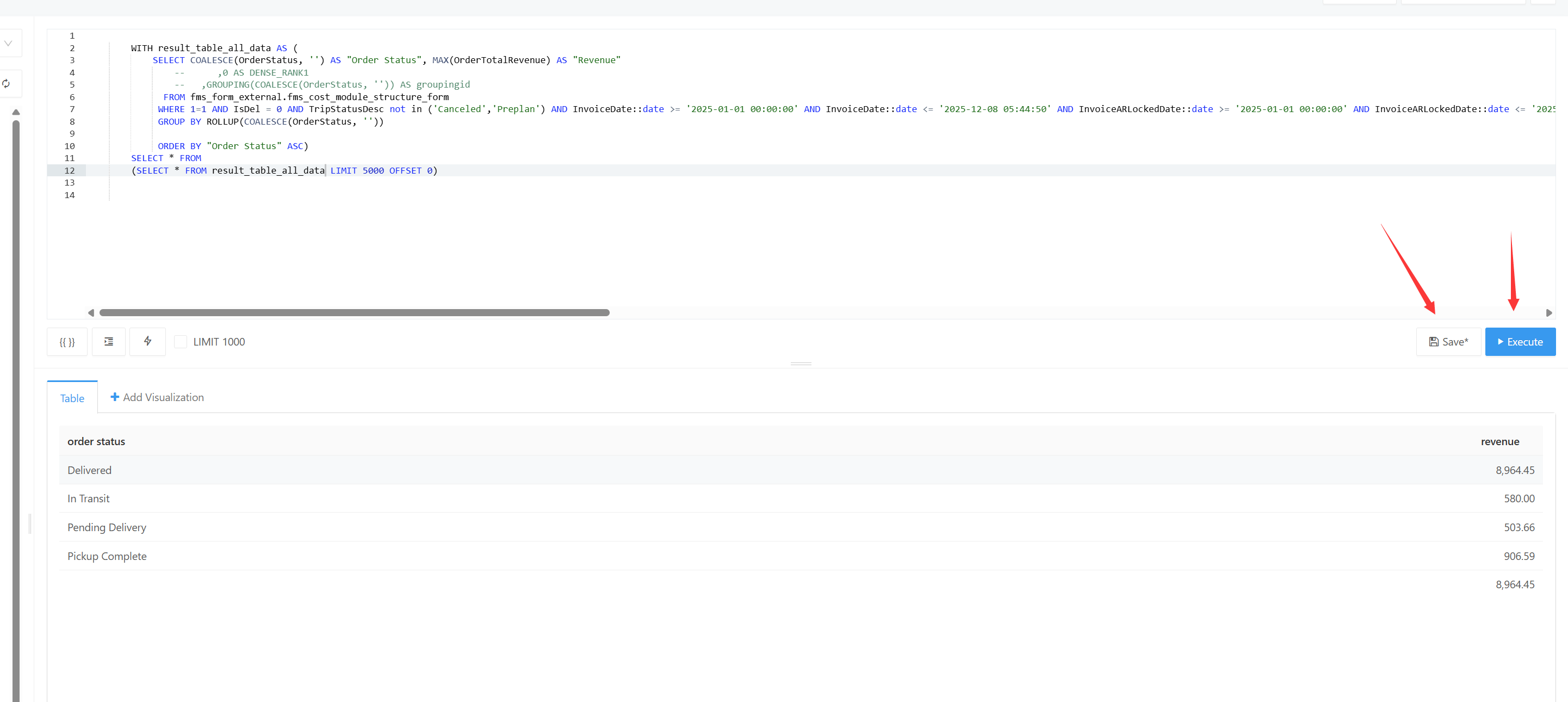Click the Save* button
The width and height of the screenshot is (1568, 702).
(x=1449, y=342)
